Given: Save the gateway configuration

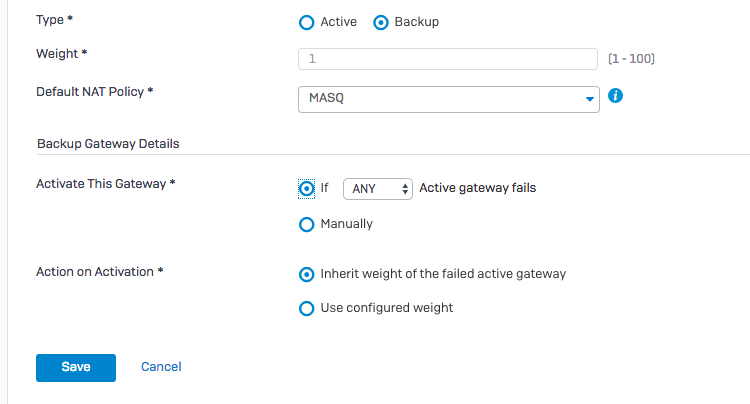Looking at the screenshot, I should pyautogui.click(x=76, y=368).
